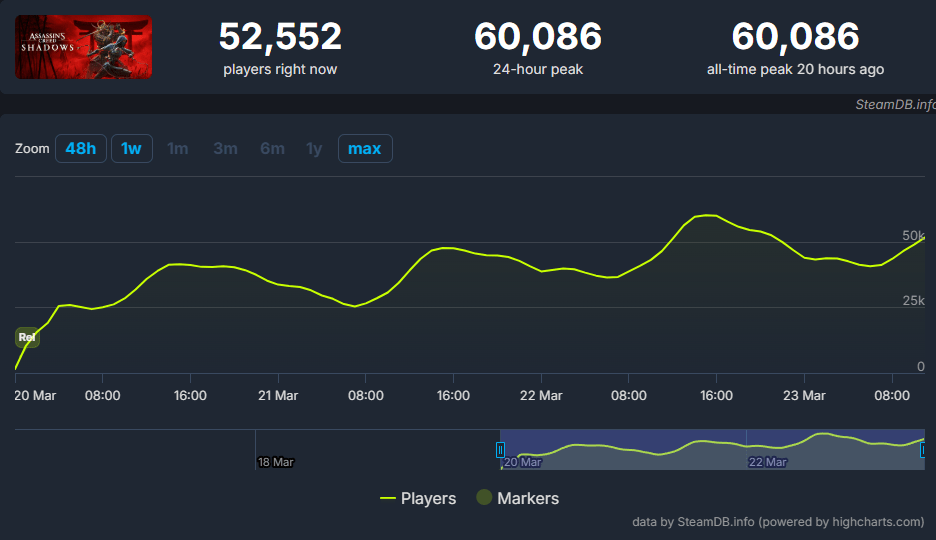
Task: Set zoom range to 3m
Action: 225,148
